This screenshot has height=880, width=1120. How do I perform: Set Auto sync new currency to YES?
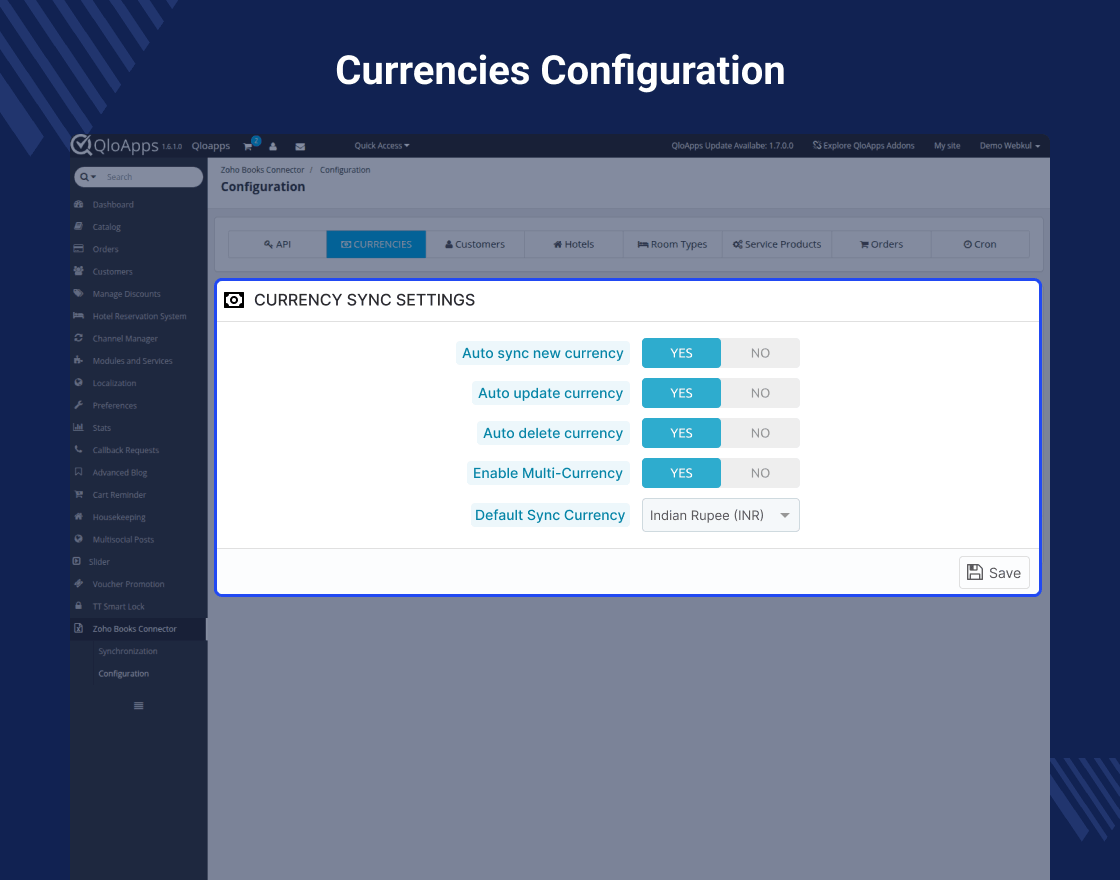click(681, 353)
